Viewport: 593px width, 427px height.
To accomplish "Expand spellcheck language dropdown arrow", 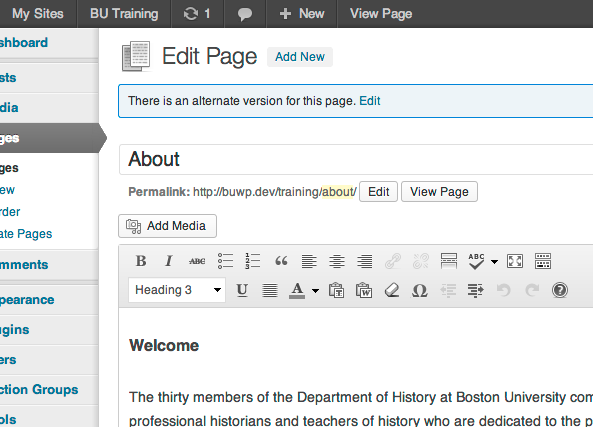I will (494, 261).
